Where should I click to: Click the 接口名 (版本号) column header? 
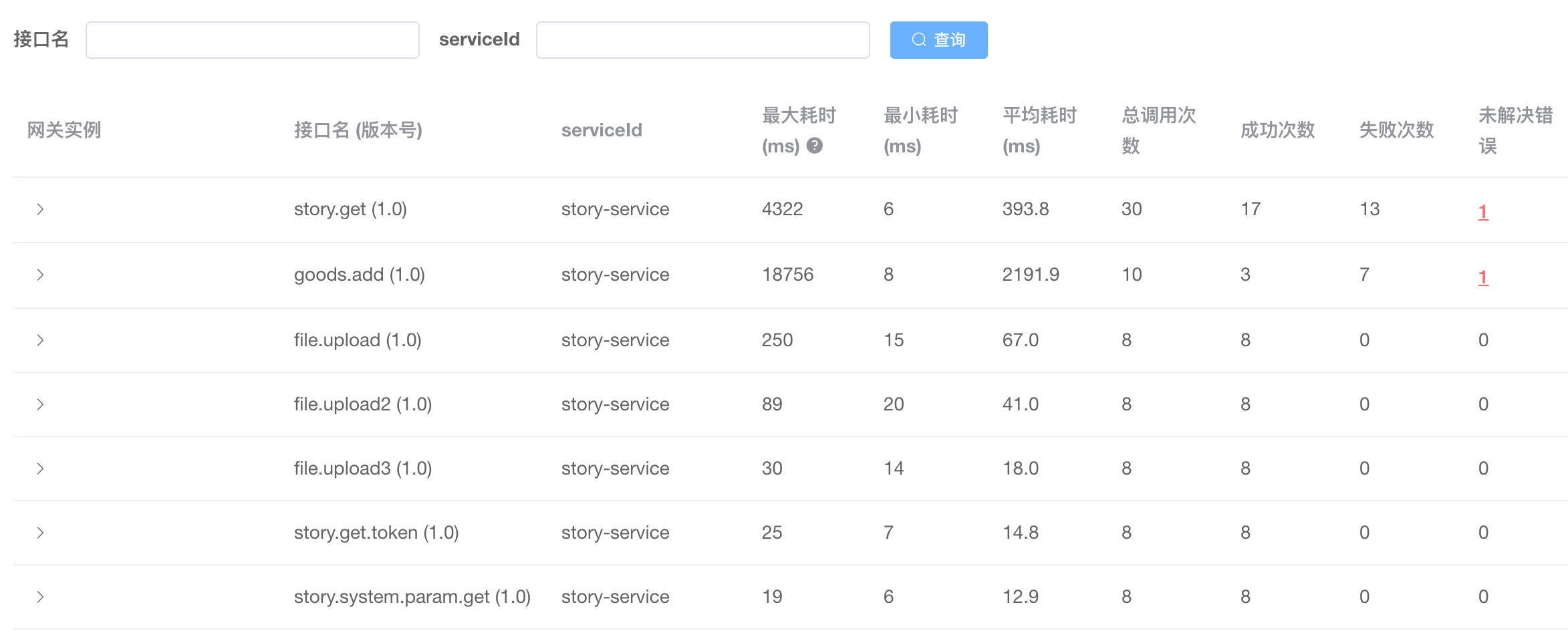358,130
